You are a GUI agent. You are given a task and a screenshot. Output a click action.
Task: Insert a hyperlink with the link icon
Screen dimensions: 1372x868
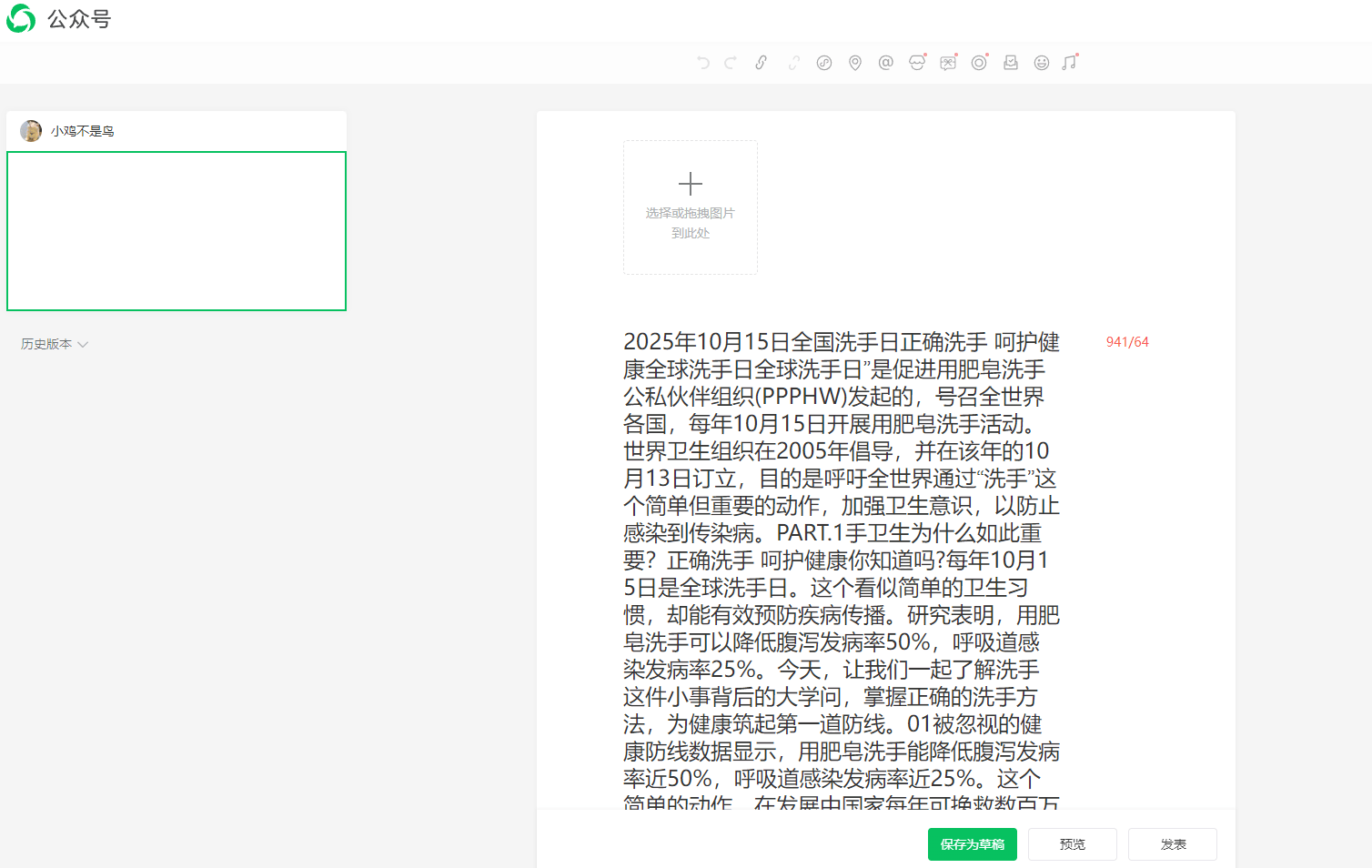tap(762, 63)
